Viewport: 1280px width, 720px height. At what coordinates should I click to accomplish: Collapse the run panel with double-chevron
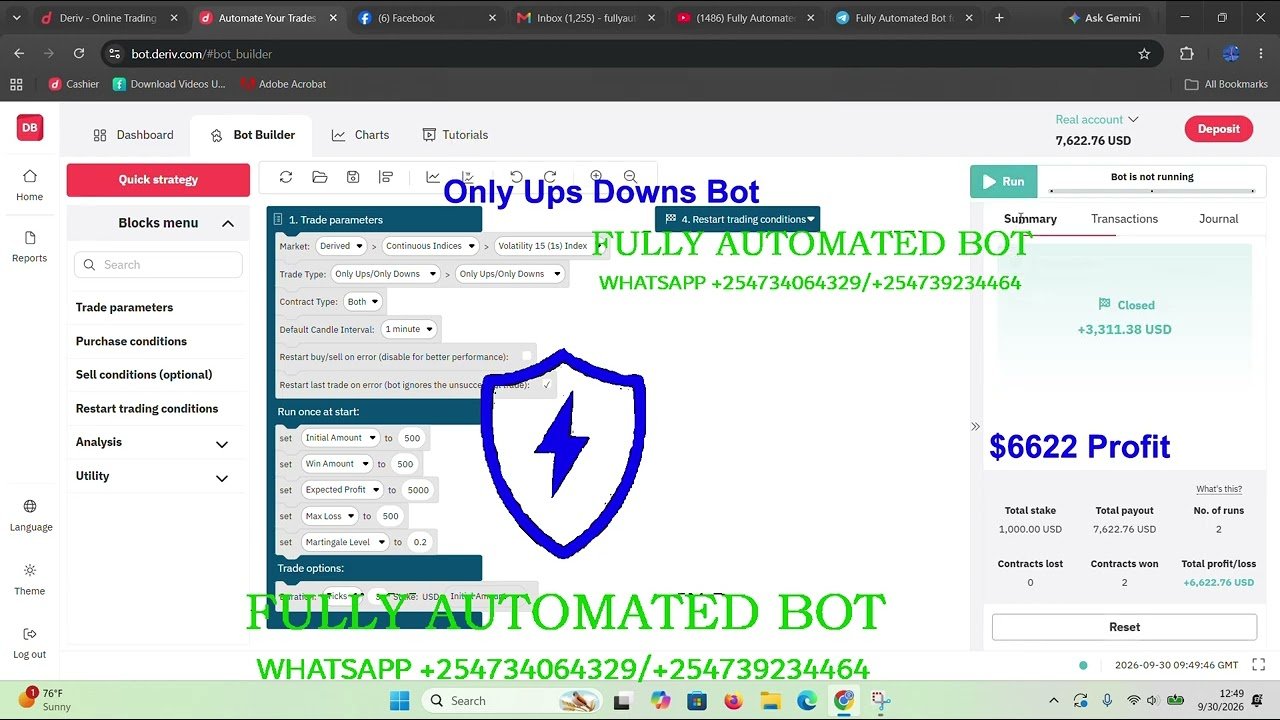[975, 426]
